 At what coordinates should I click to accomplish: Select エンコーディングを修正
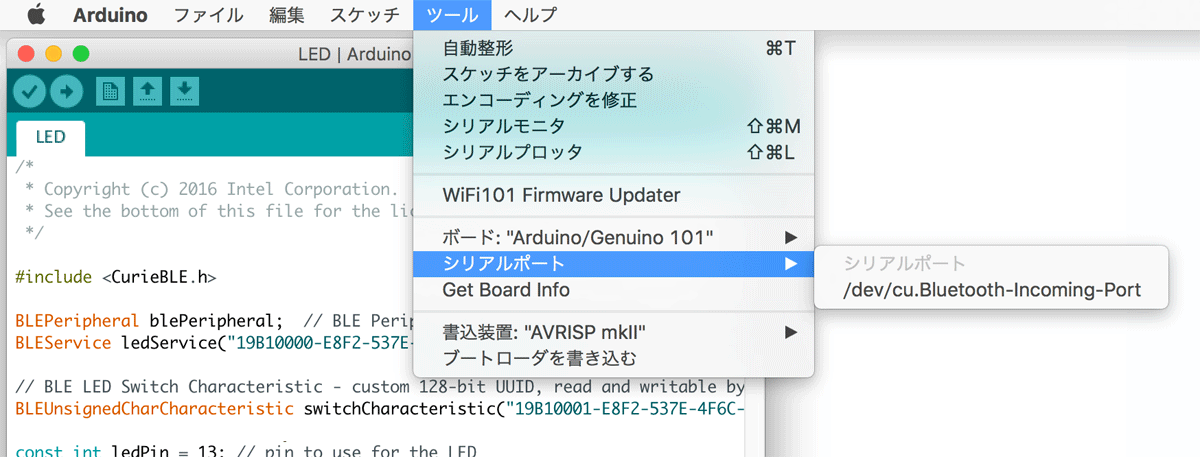point(614,100)
